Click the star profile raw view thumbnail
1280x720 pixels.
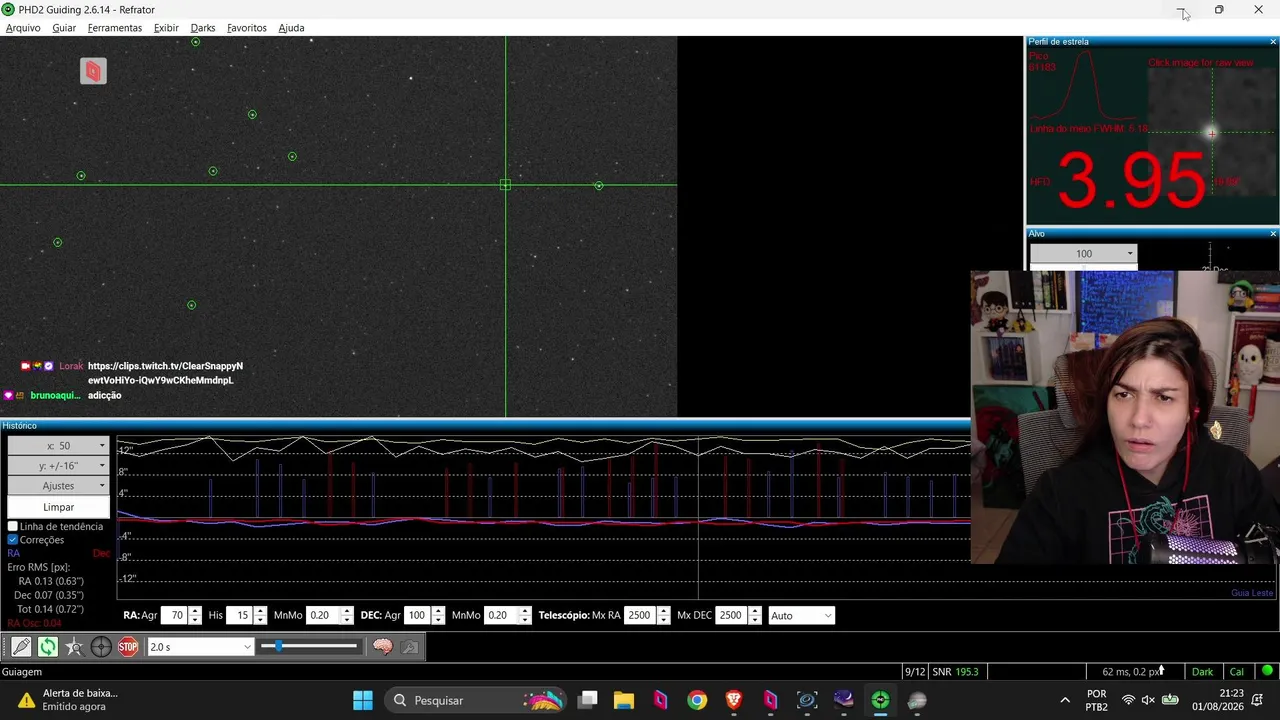click(1212, 132)
